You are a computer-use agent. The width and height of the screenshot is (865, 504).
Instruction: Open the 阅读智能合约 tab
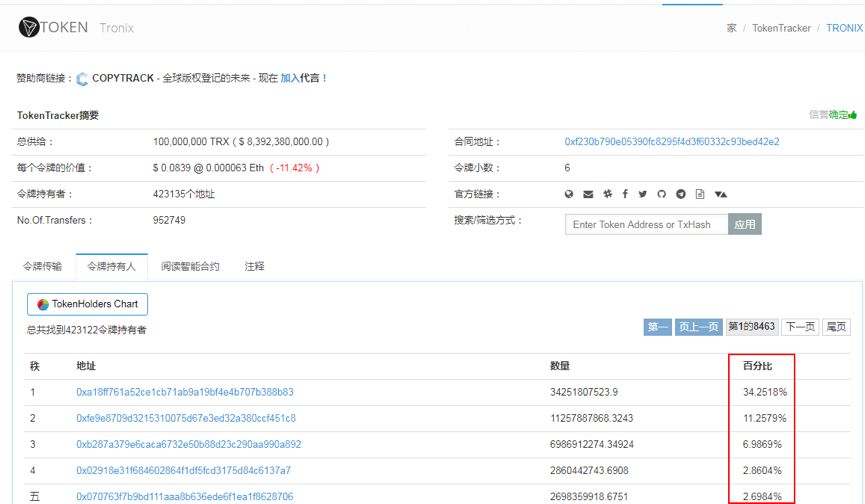pos(190,266)
